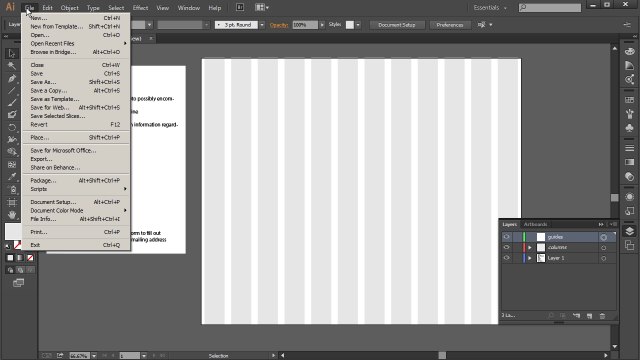
Task: Target the Layer 1 circle
Action: (604, 258)
